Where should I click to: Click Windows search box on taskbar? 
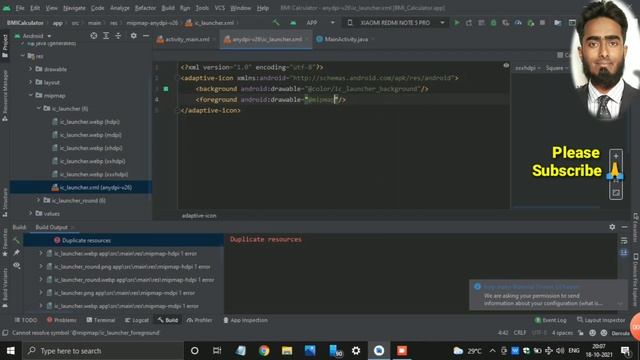coord(104,351)
